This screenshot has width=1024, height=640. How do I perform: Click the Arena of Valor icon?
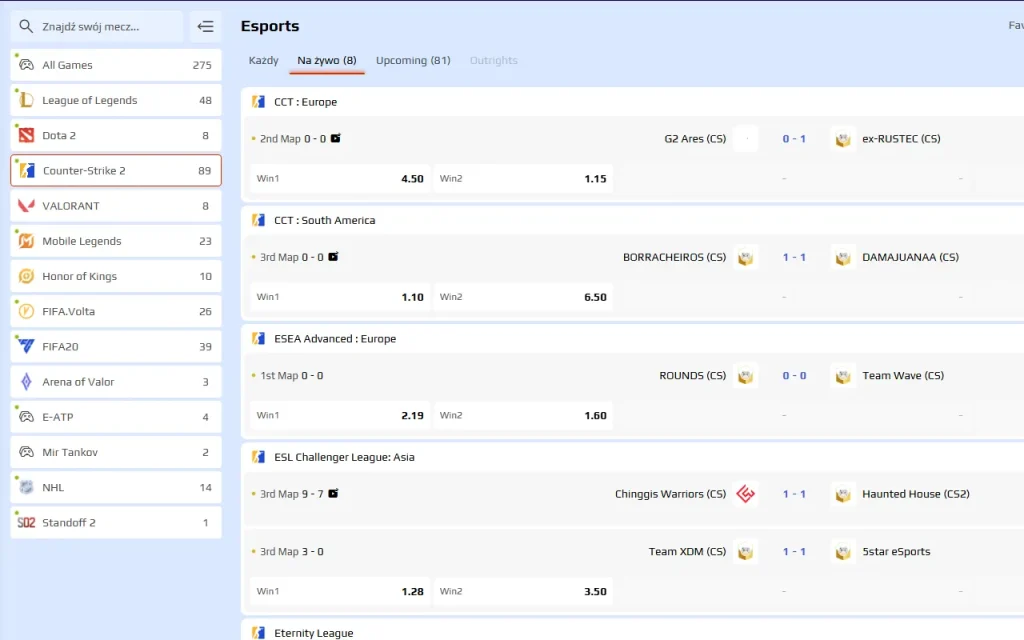tap(26, 382)
